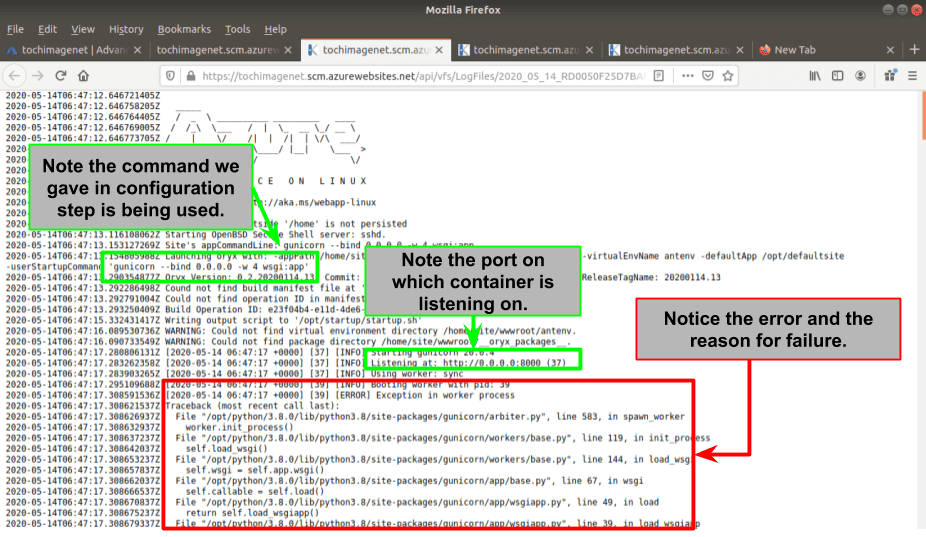Screen dimensions: 926x537
Task: Show the sidebars panel
Action: (x=837, y=76)
